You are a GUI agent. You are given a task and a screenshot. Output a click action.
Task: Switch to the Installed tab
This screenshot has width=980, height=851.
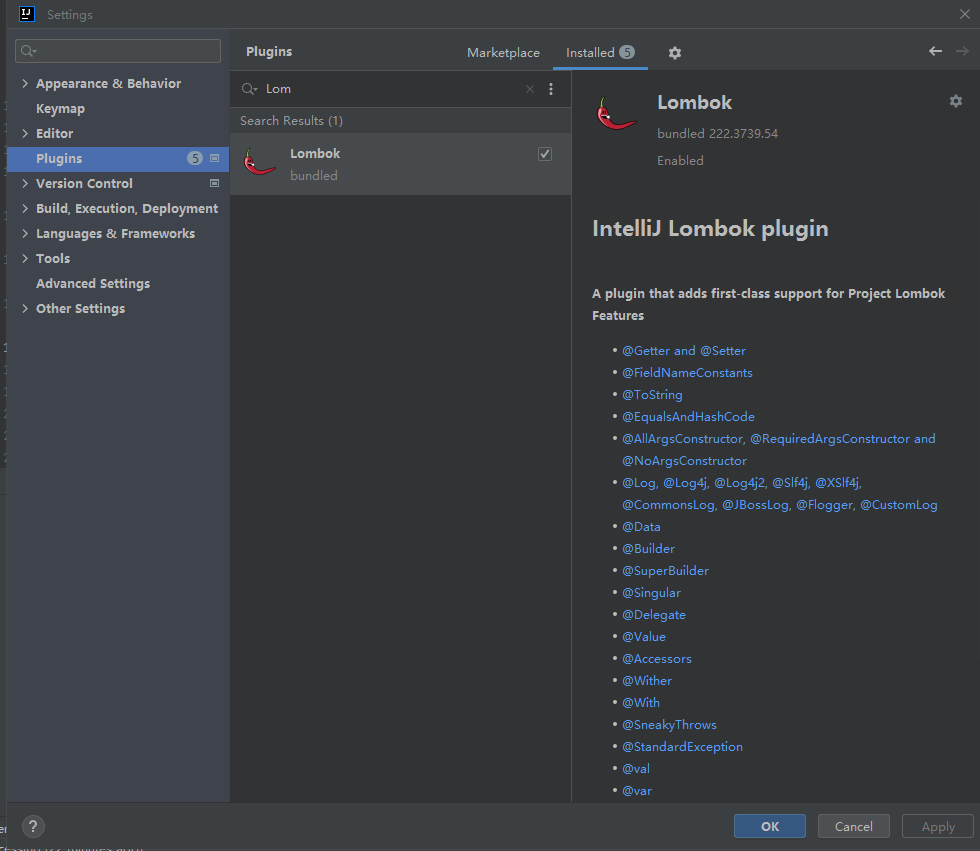[600, 53]
